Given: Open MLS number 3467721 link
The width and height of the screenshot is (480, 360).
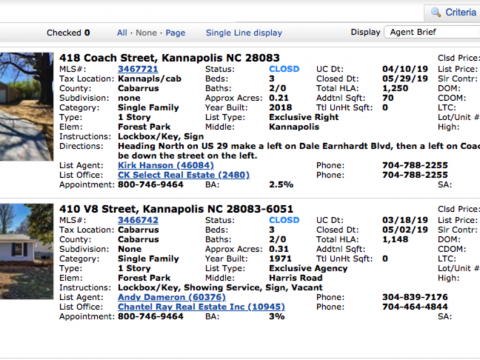Looking at the screenshot, I should pyautogui.click(x=138, y=69).
